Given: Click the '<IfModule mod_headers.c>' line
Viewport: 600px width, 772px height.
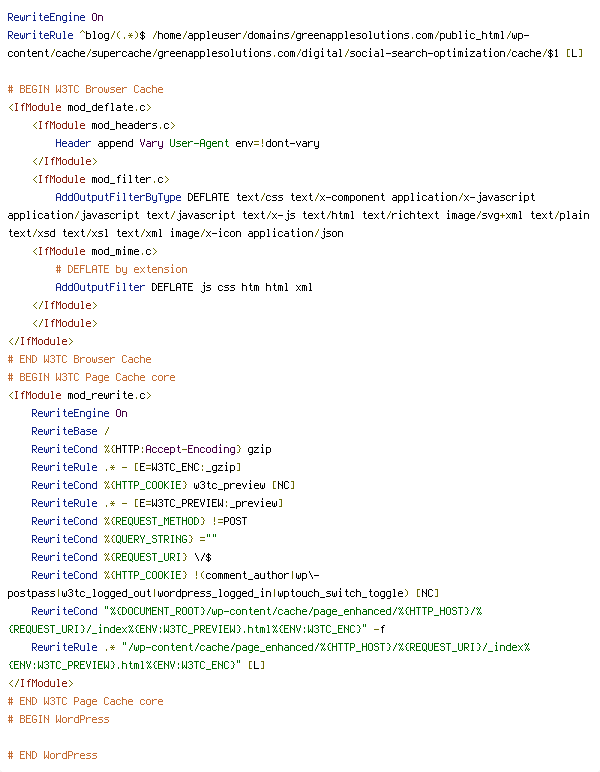Looking at the screenshot, I should 103,125.
